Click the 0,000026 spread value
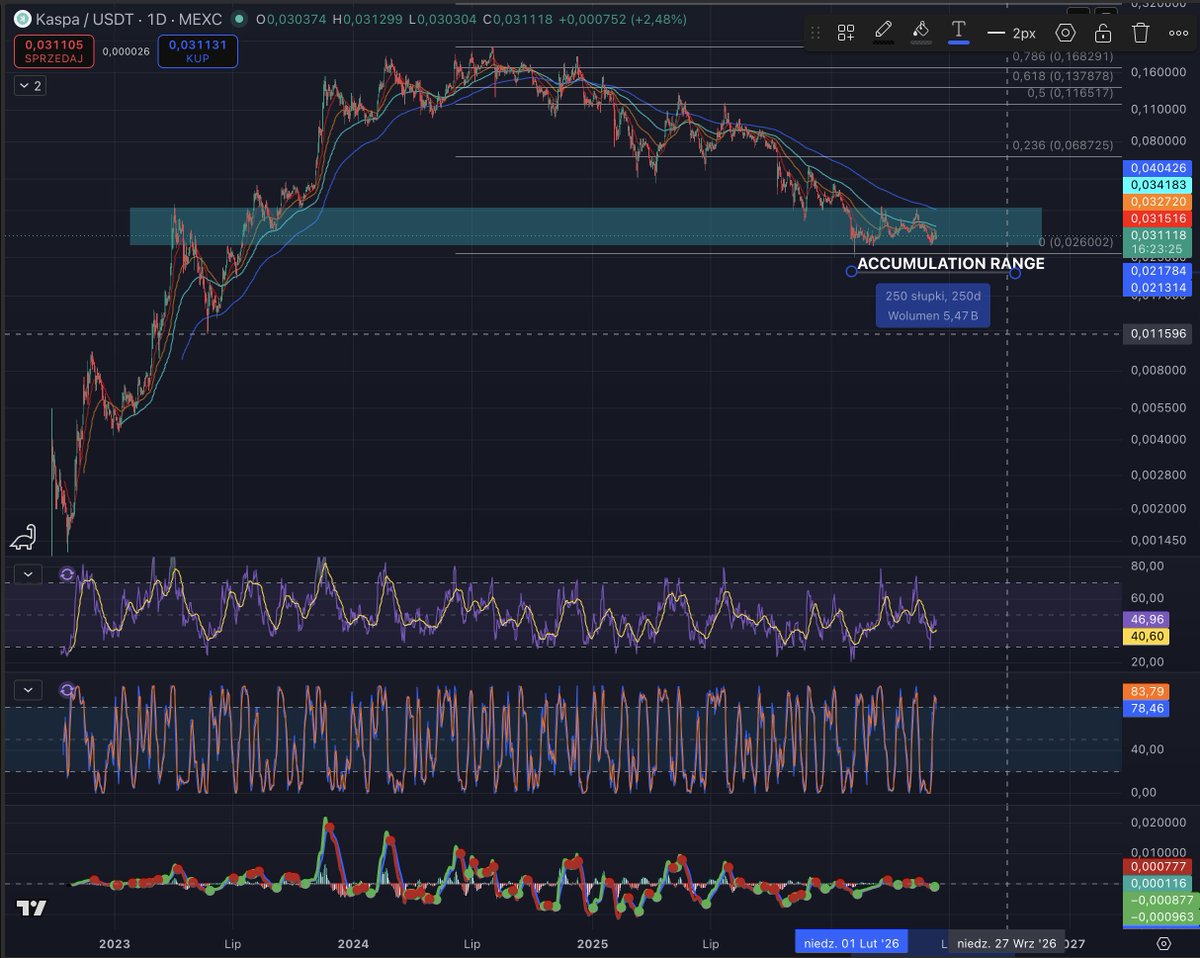Image resolution: width=1200 pixels, height=958 pixels. click(x=126, y=52)
